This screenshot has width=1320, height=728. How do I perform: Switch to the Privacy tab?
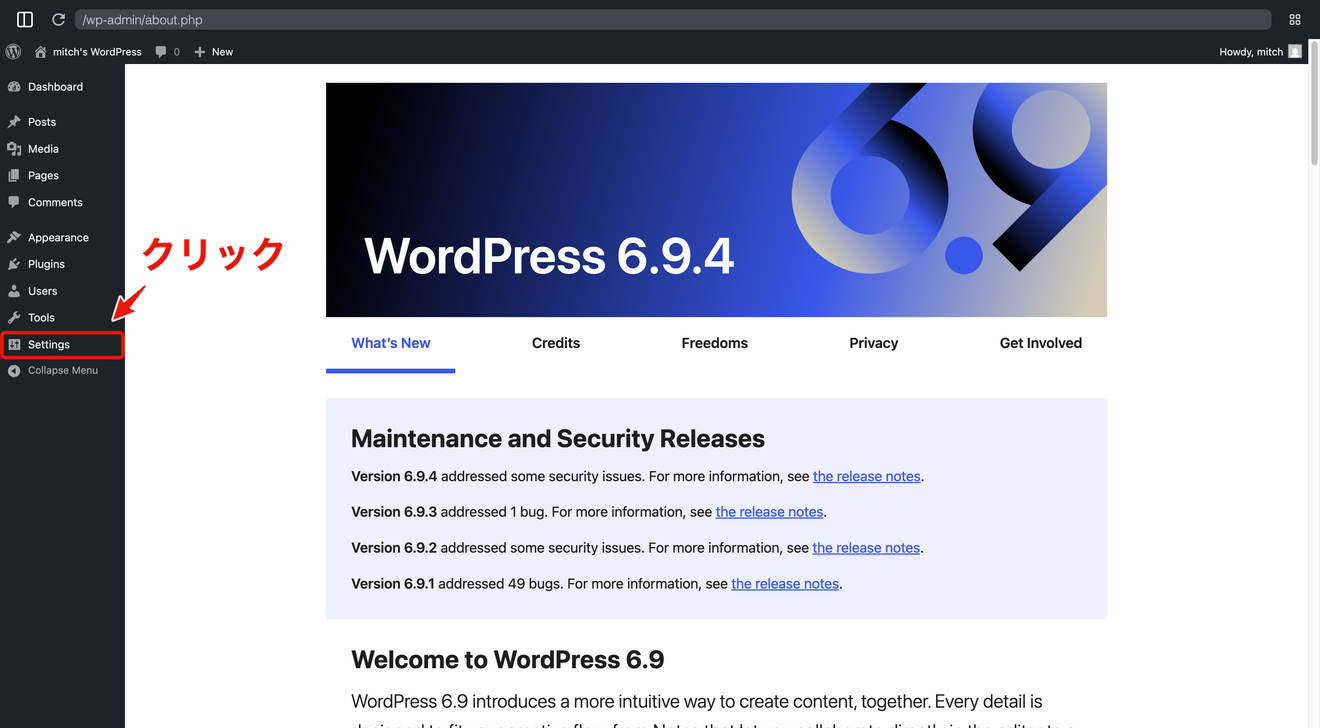click(x=874, y=343)
